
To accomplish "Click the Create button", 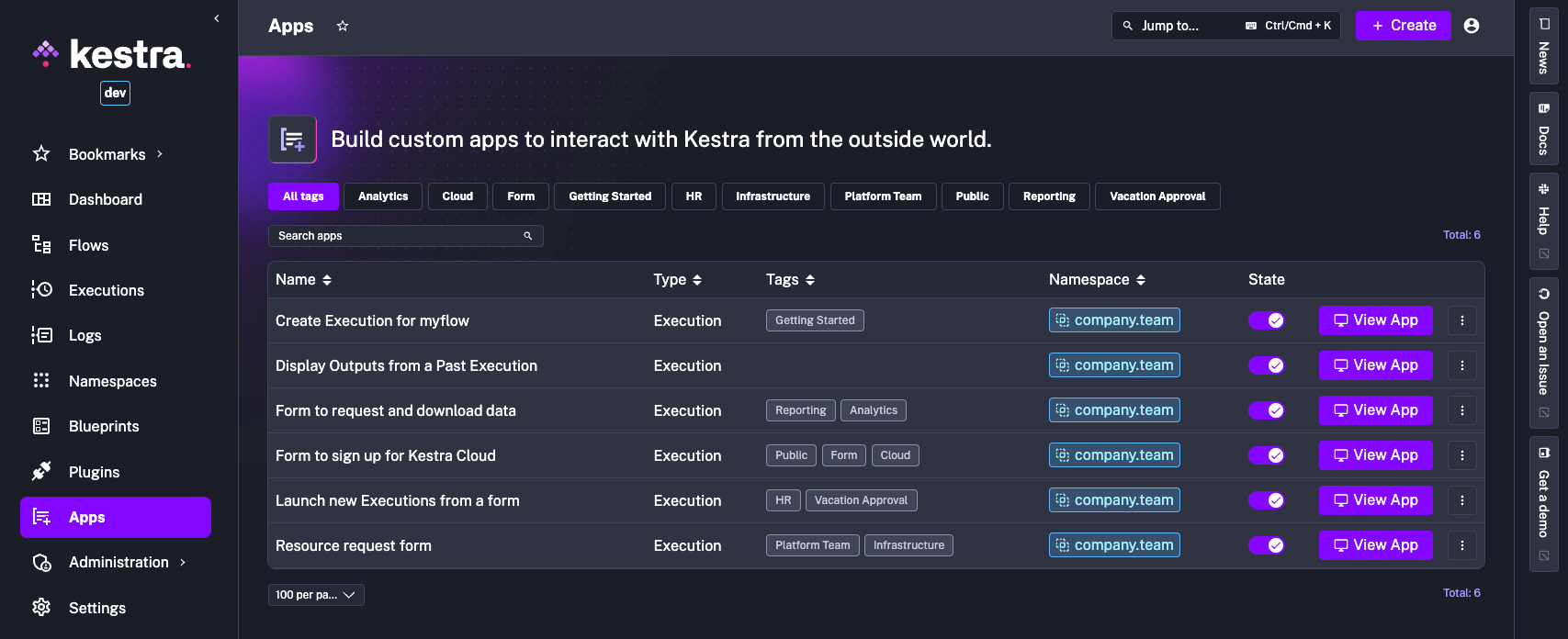I will (1404, 26).
